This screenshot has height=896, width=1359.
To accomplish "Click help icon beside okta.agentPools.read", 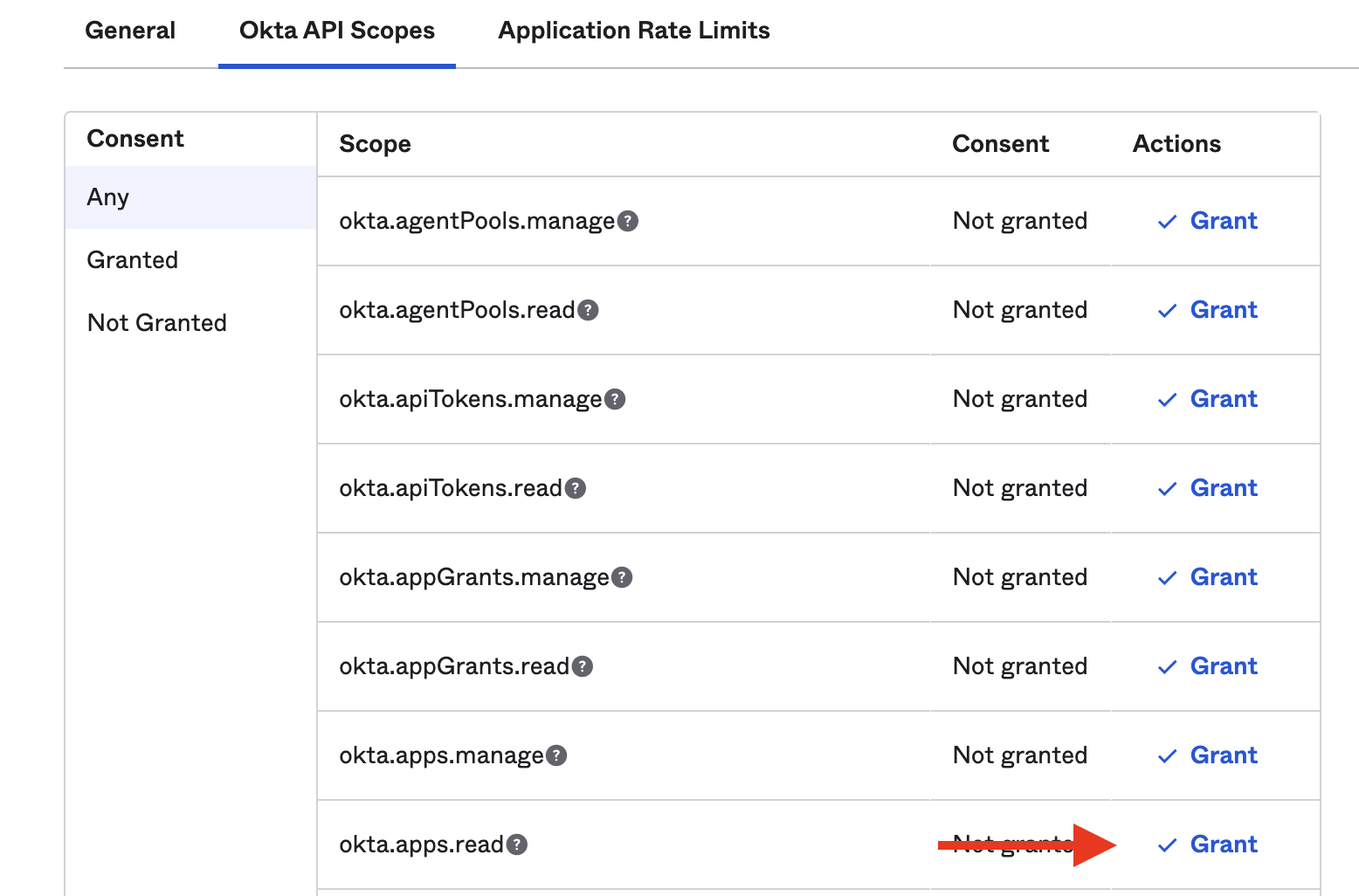I will click(588, 311).
